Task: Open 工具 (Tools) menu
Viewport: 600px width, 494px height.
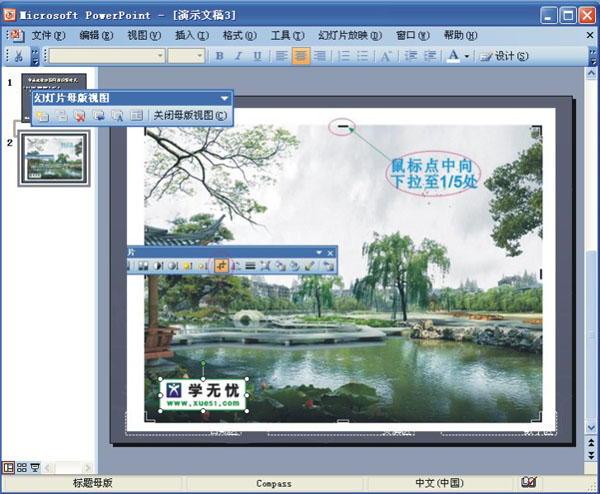Action: [x=287, y=36]
